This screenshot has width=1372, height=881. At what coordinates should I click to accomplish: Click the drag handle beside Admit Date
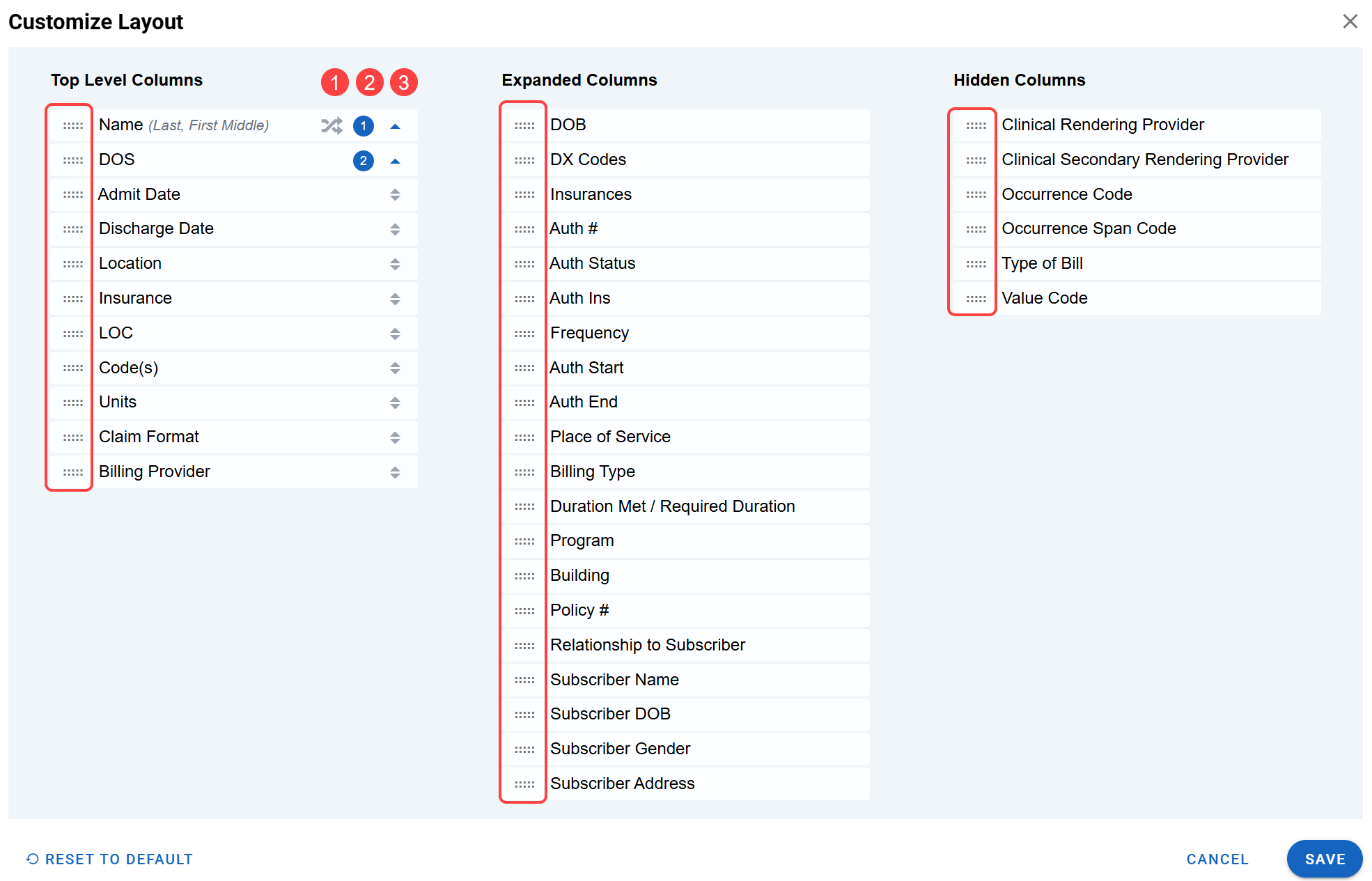72,195
